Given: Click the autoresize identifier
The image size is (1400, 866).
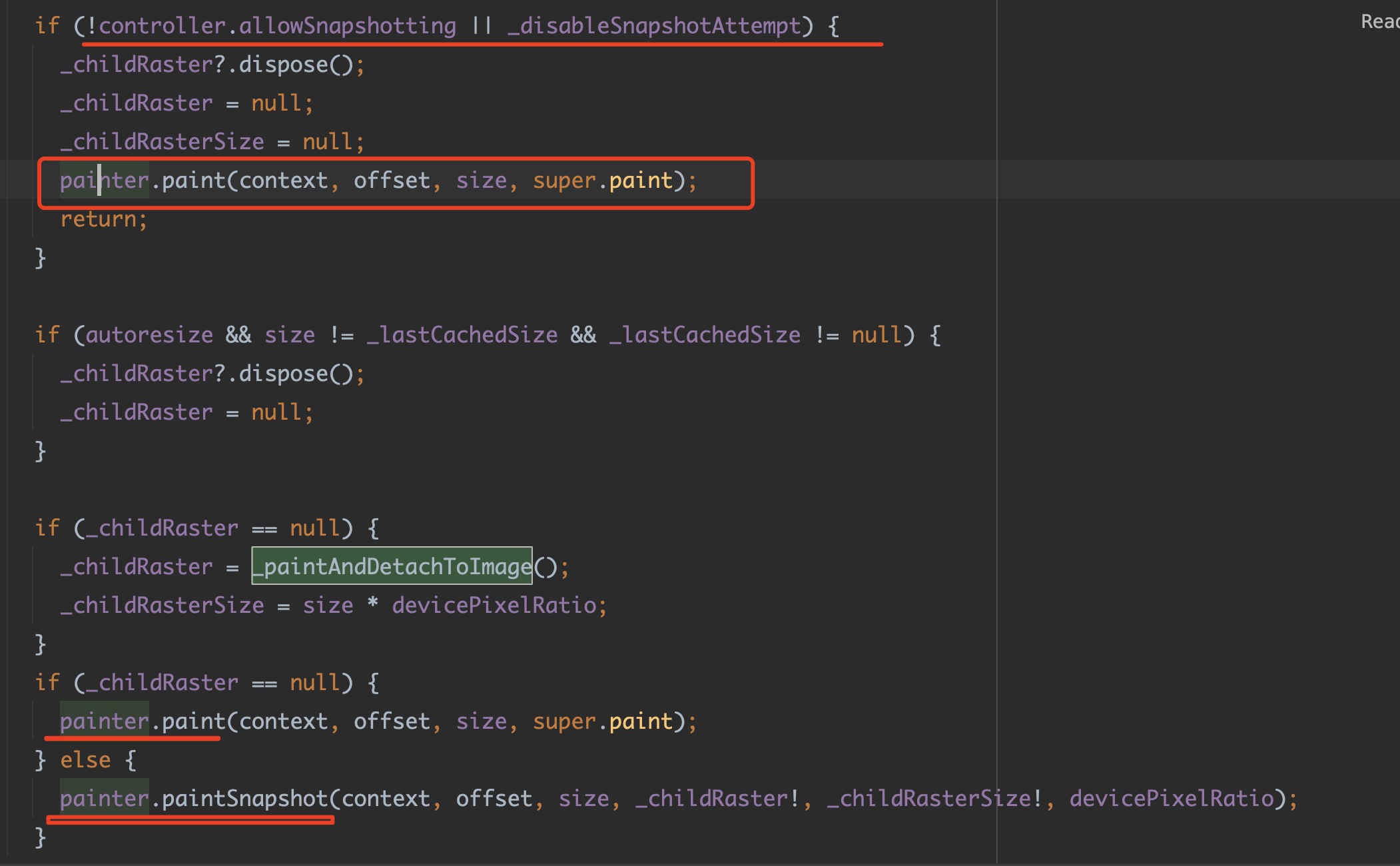Looking at the screenshot, I should click(x=149, y=335).
